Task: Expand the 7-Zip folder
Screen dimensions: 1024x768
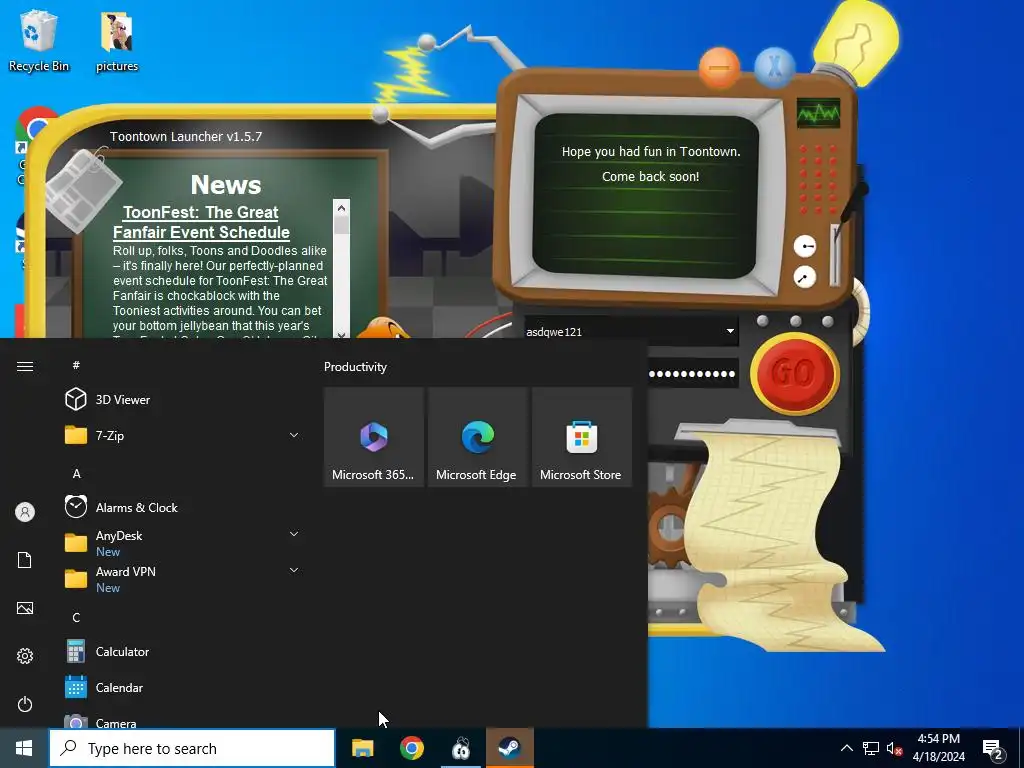Action: click(180, 435)
